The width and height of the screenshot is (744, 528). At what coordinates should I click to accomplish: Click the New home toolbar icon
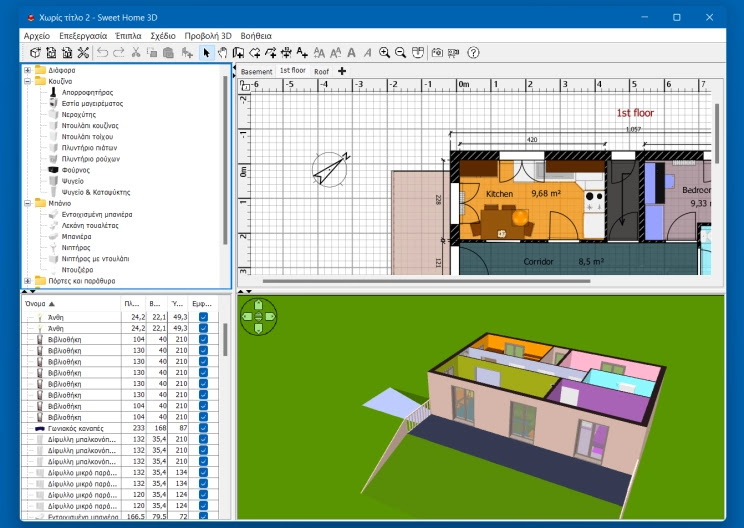click(x=35, y=53)
